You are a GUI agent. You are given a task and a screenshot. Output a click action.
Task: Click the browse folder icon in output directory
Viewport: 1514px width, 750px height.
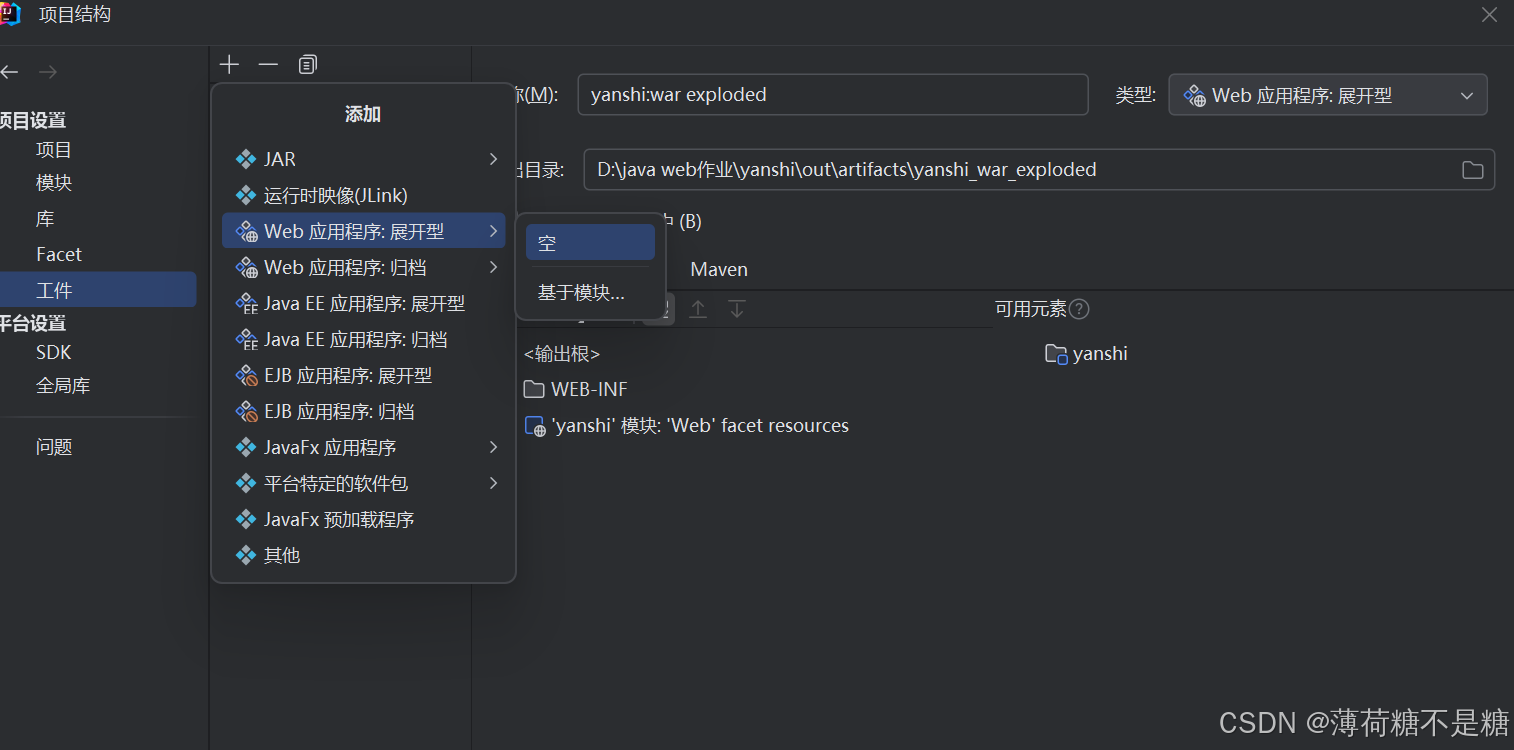pos(1472,170)
